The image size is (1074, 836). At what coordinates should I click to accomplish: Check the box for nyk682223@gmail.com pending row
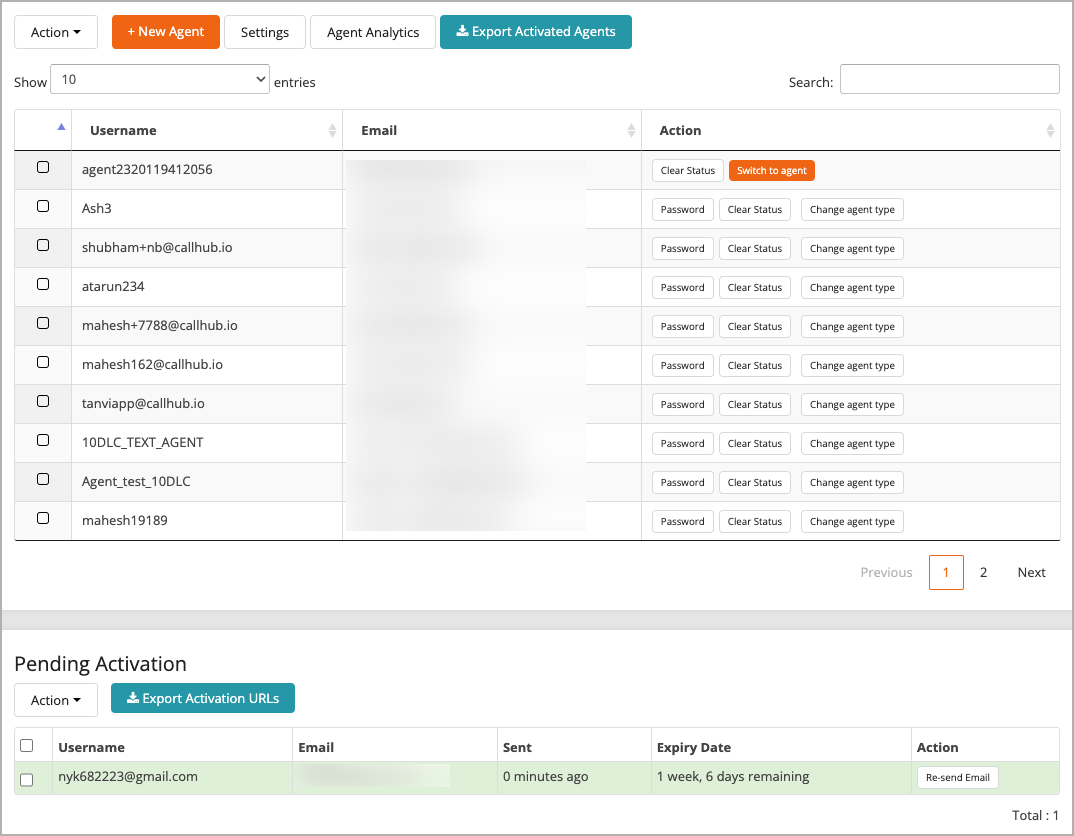pyautogui.click(x=29, y=777)
